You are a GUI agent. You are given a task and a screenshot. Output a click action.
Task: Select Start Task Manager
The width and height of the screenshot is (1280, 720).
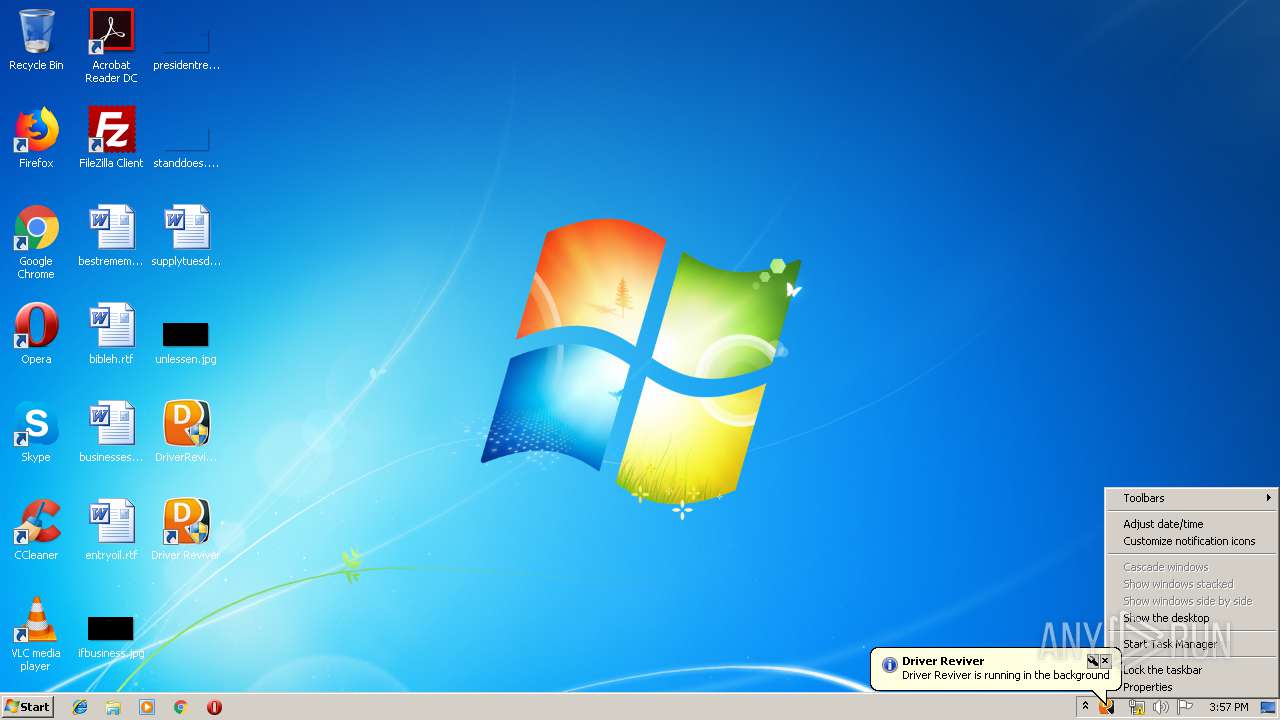click(1191, 644)
